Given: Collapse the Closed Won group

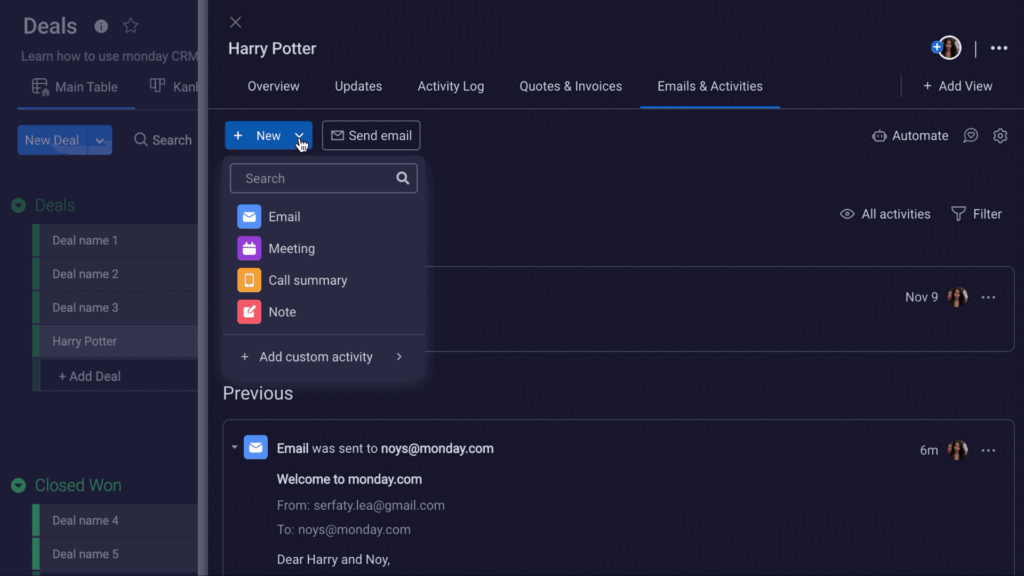Looking at the screenshot, I should (x=18, y=485).
